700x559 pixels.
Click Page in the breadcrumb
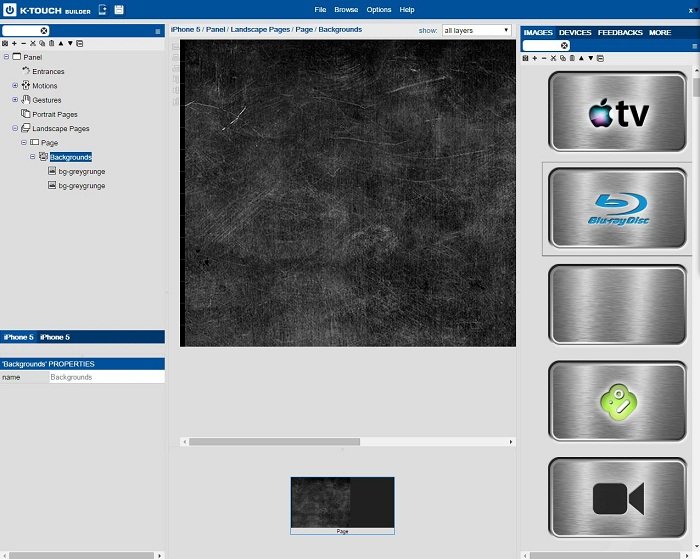pyautogui.click(x=304, y=29)
